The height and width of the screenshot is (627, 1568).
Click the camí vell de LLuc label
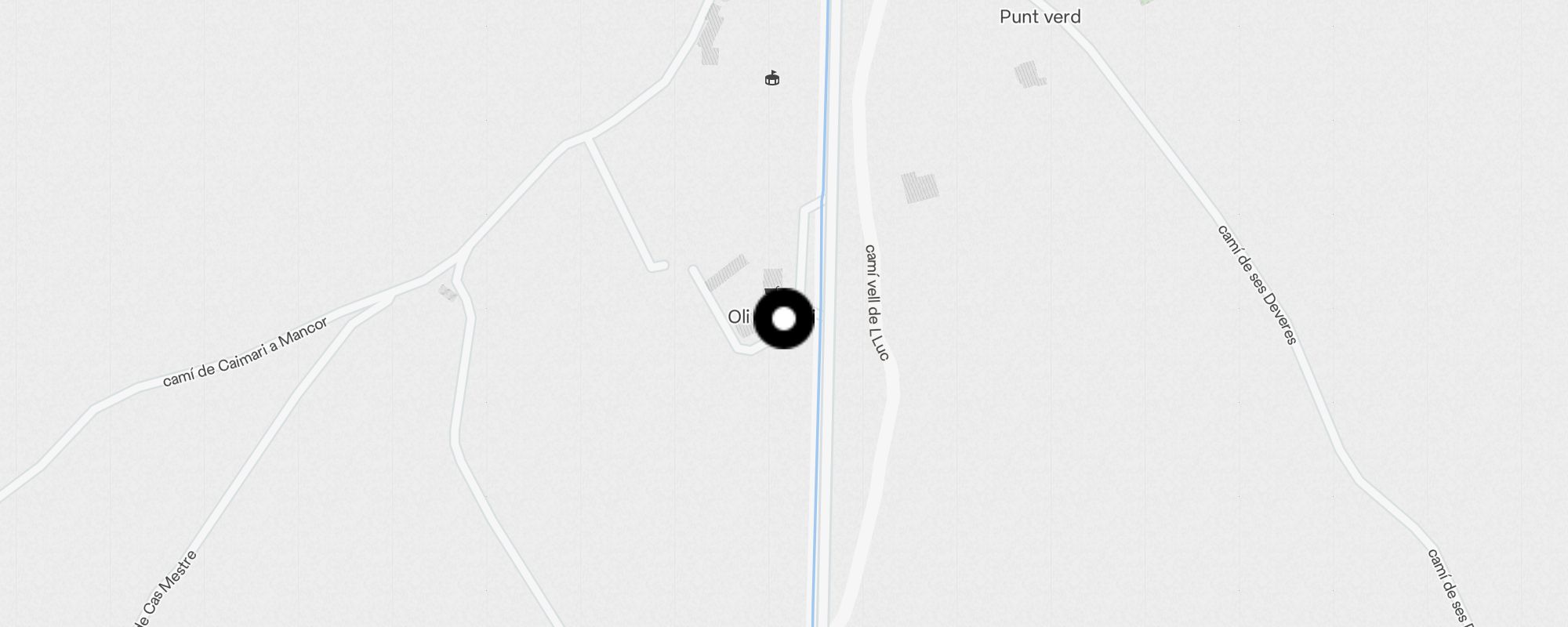pyautogui.click(x=877, y=303)
